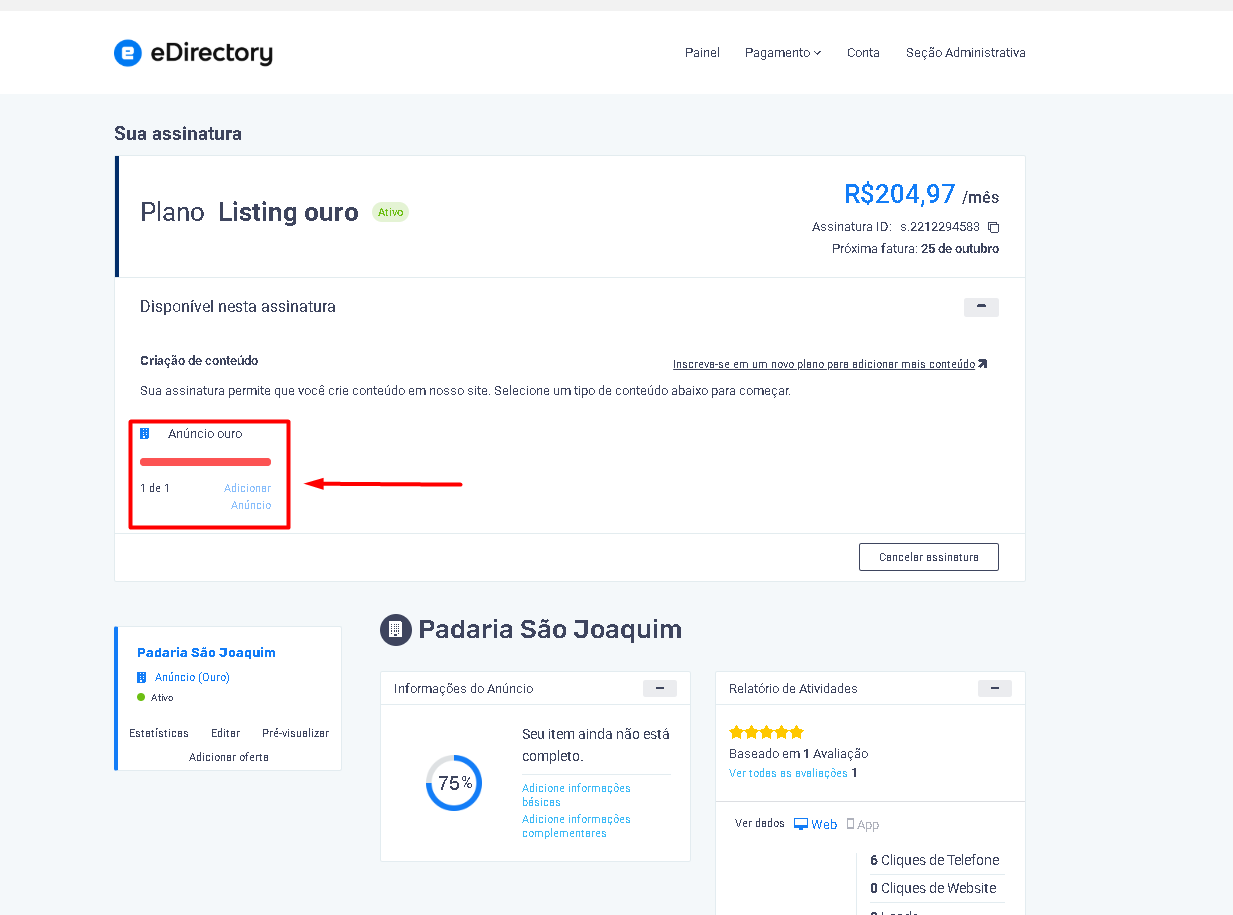1233x915 pixels.
Task: Click the Web monitor icon in Ver dados
Action: click(801, 824)
